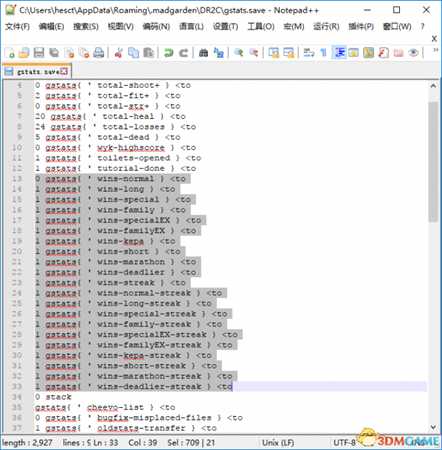Click the Zoom in magnifier icon
This screenshot has width=442, height=450.
click(238, 53)
